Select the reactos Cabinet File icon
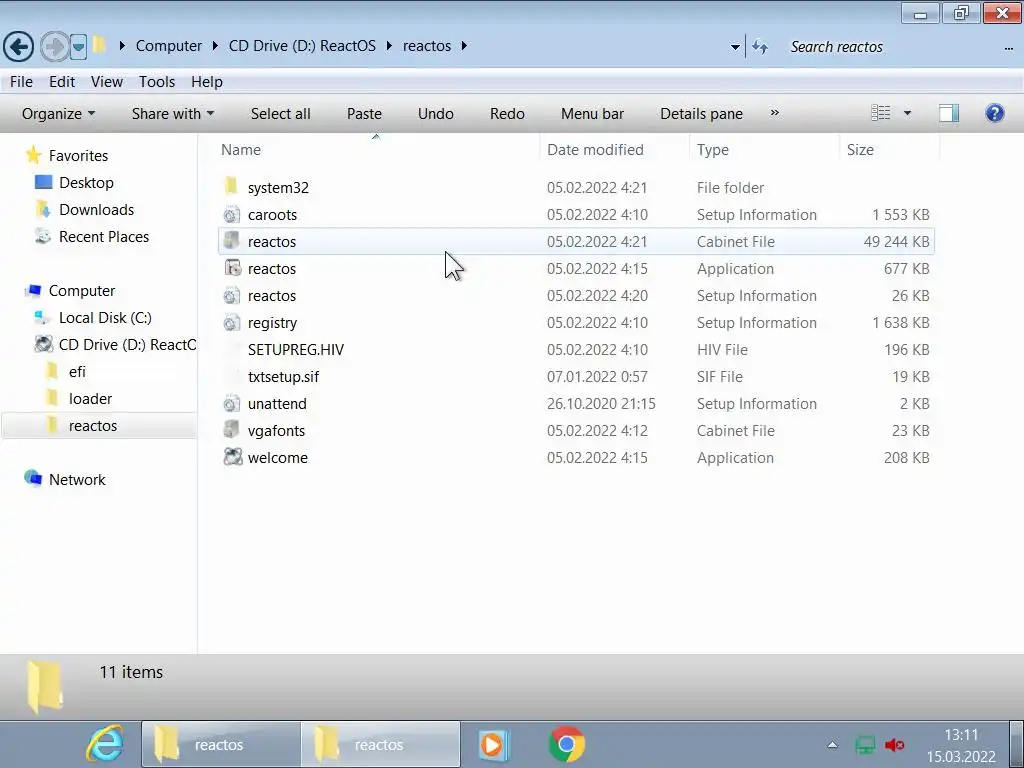Viewport: 1024px width, 768px height. click(231, 241)
